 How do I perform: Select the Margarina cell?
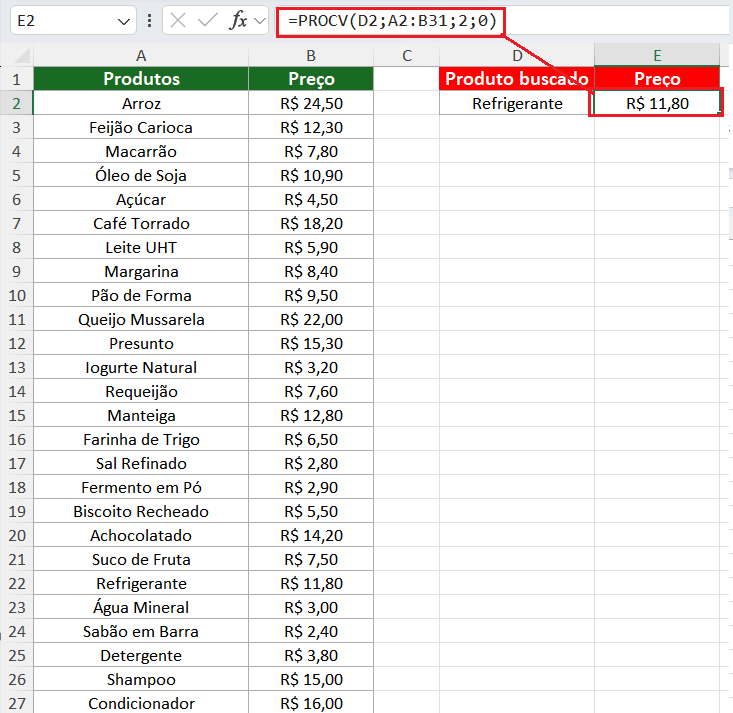click(x=141, y=271)
